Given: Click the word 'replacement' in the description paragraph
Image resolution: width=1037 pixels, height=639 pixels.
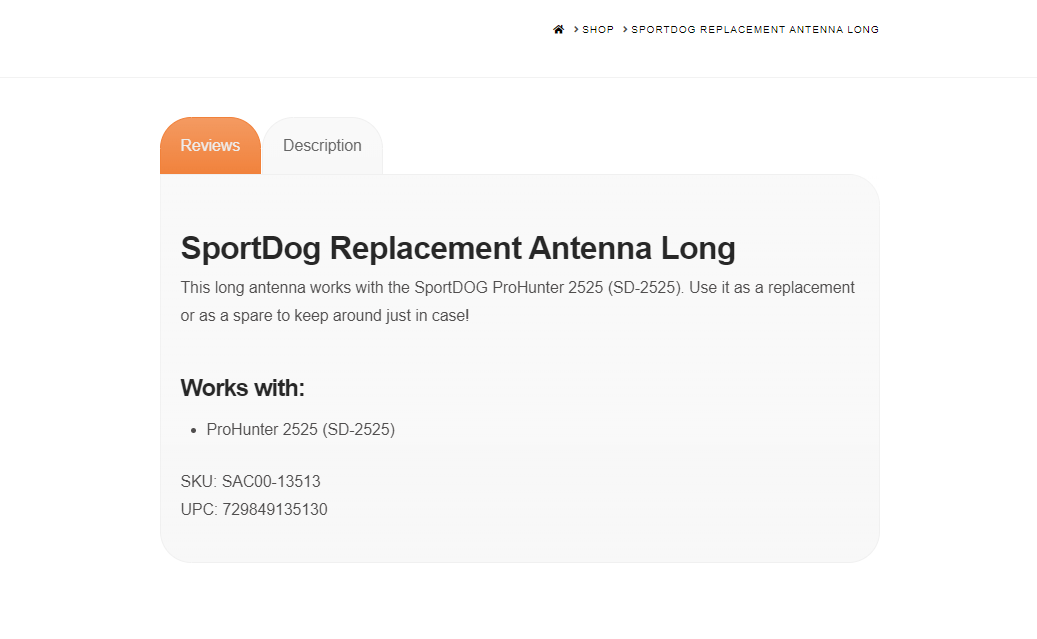Looking at the screenshot, I should coord(811,288).
